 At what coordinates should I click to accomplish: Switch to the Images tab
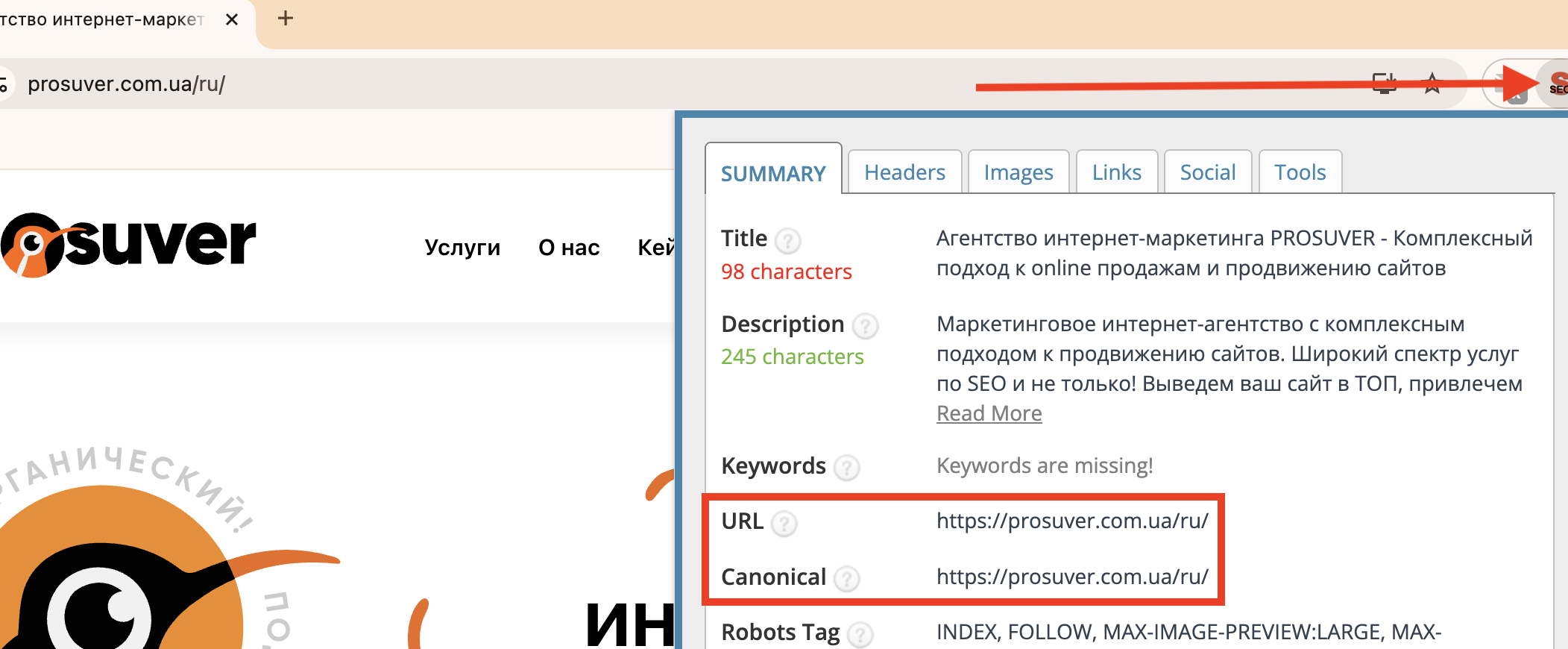[1018, 172]
